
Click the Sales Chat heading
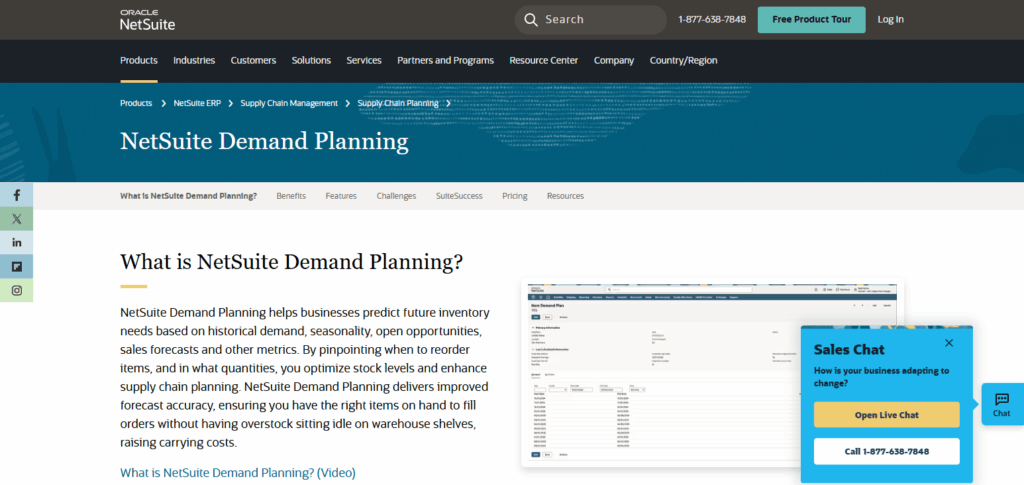849,349
